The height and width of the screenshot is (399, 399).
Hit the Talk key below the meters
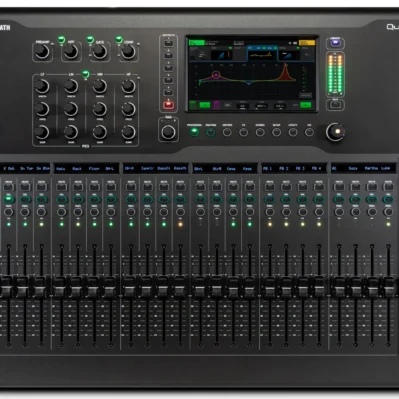pyautogui.click(x=335, y=104)
